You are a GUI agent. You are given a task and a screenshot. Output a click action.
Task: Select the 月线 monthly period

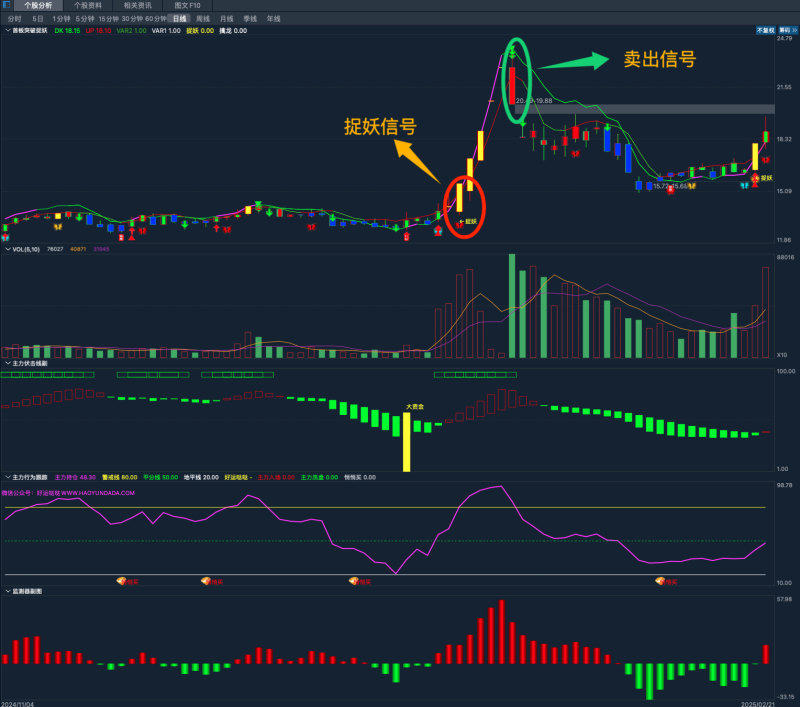(226, 19)
